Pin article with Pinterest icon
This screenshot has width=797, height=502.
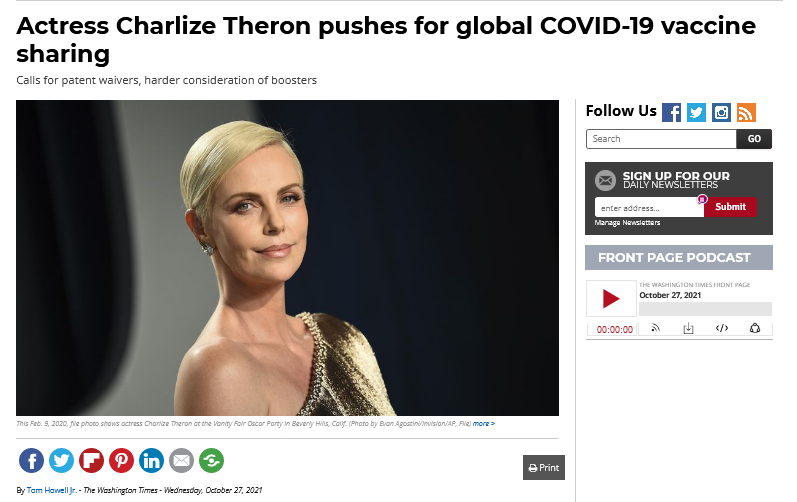(x=121, y=460)
